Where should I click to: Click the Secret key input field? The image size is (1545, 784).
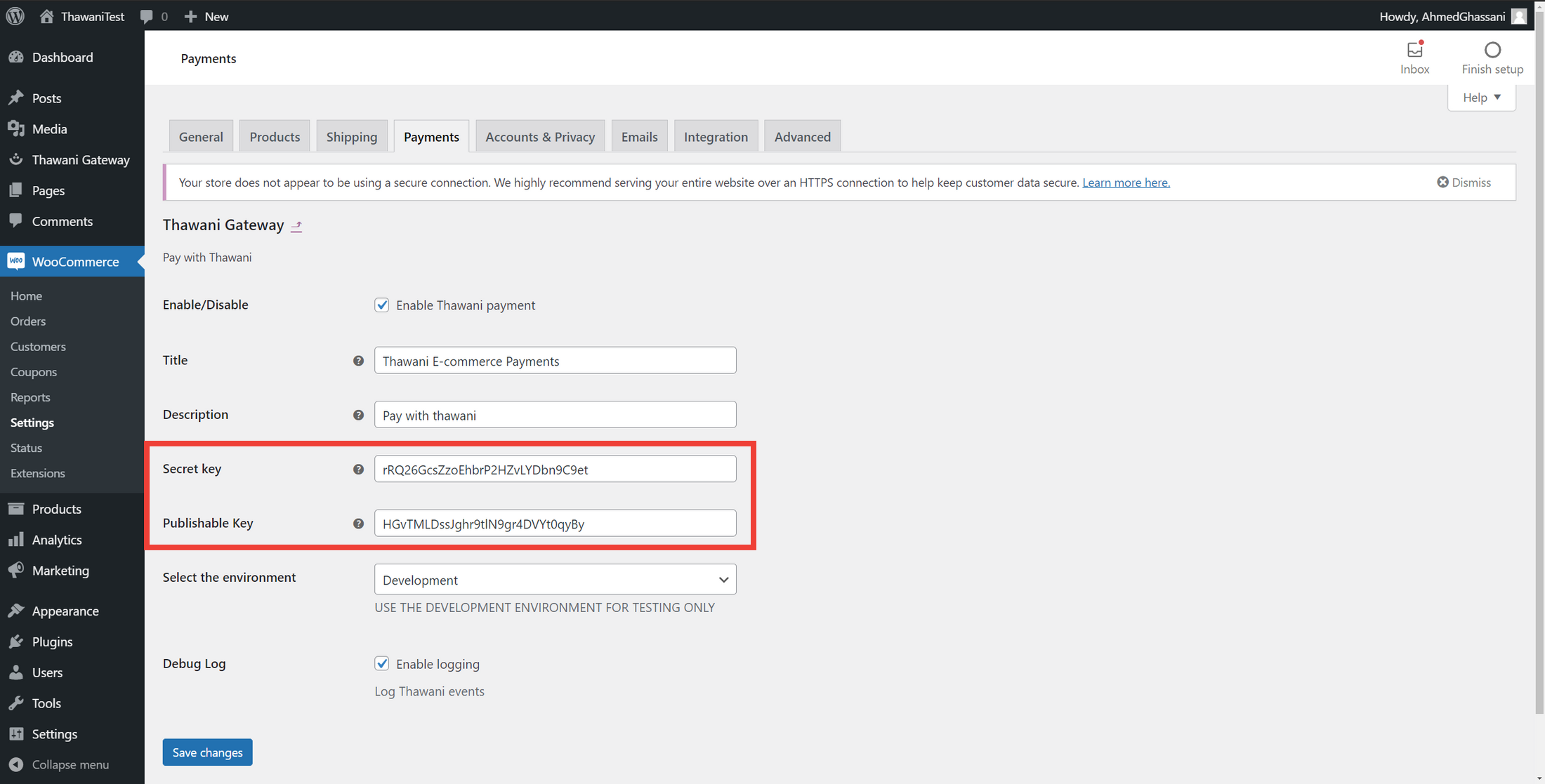click(x=555, y=469)
